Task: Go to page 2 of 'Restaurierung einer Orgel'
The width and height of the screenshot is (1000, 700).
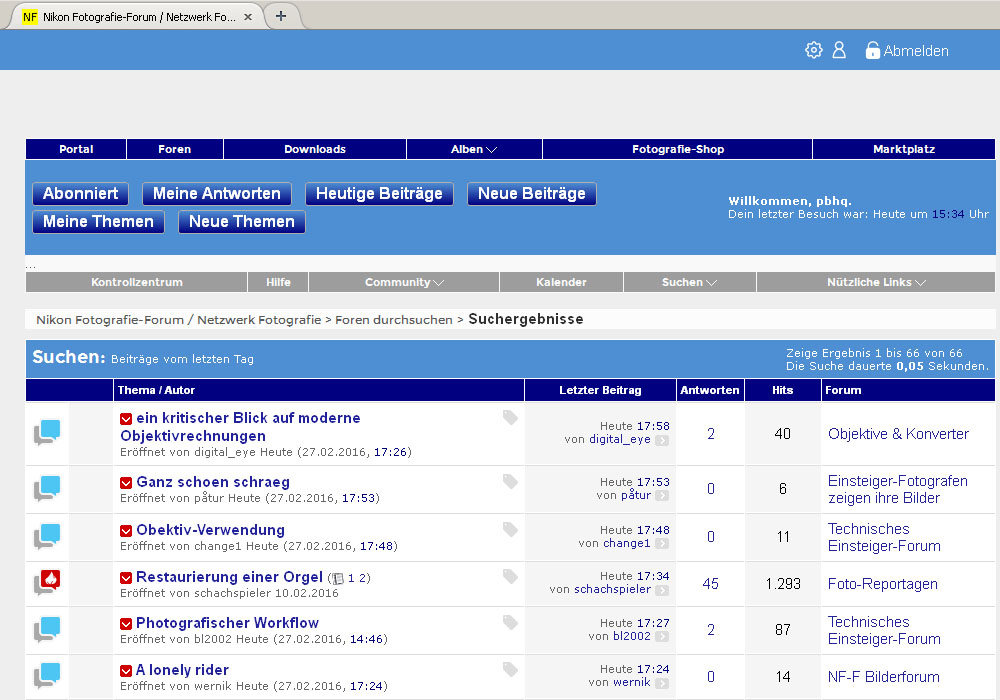Action: click(x=362, y=578)
